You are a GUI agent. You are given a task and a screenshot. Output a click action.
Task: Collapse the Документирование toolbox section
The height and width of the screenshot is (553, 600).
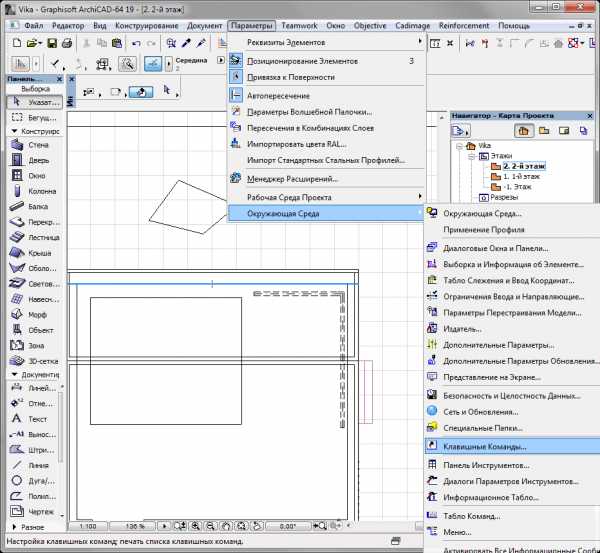coord(14,375)
